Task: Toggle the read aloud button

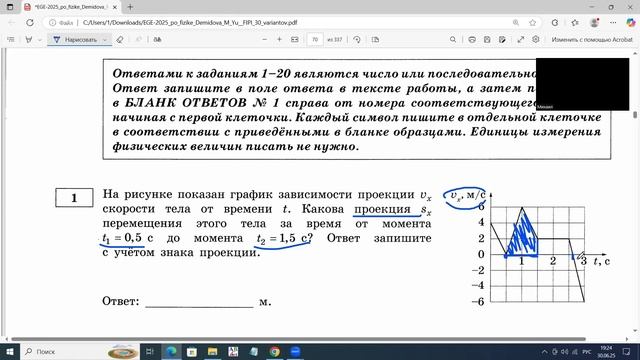Action: pyautogui.click(x=157, y=40)
